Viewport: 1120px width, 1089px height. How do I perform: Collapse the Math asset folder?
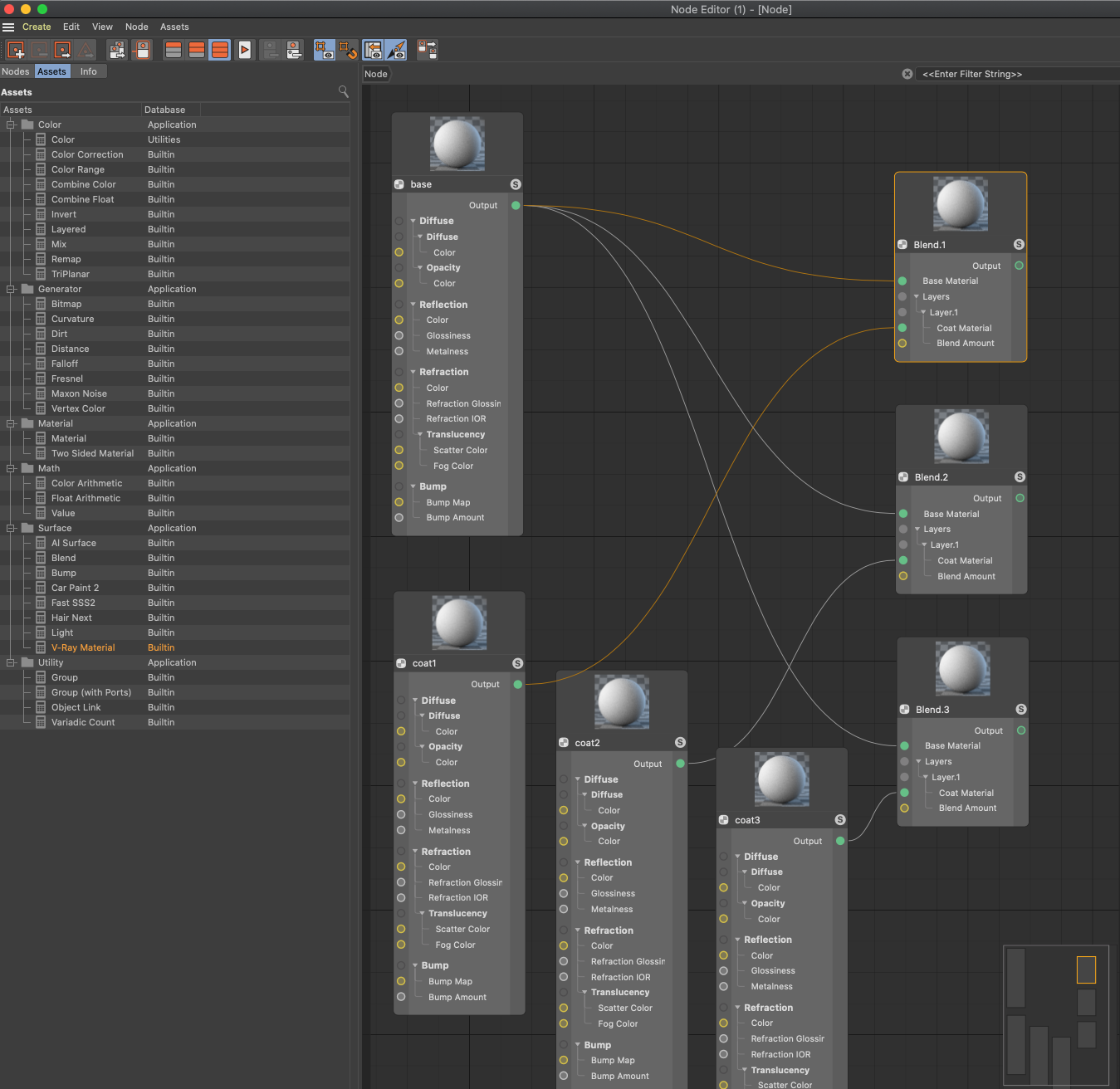coord(11,468)
